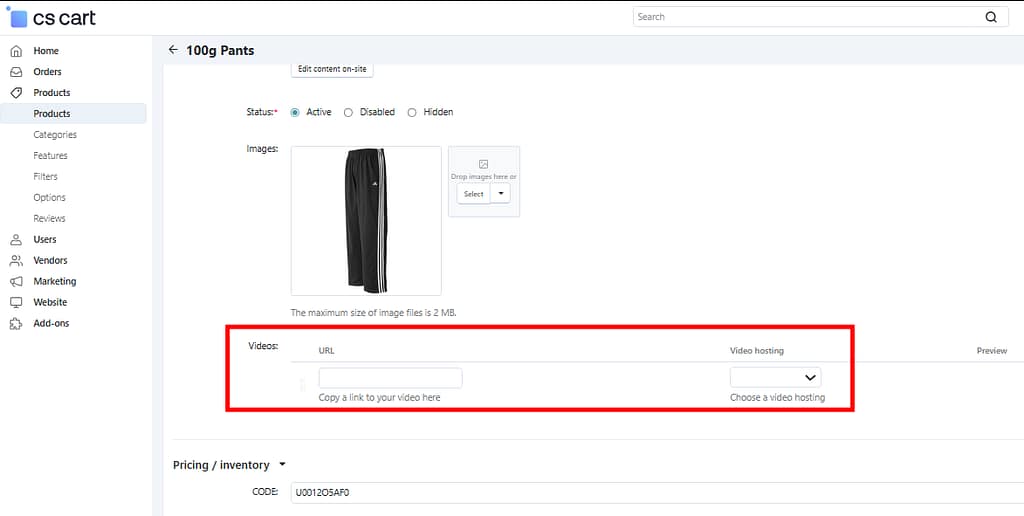Open Marketing in the sidebar menu
Screen dimensions: 1024x516
pos(55,282)
